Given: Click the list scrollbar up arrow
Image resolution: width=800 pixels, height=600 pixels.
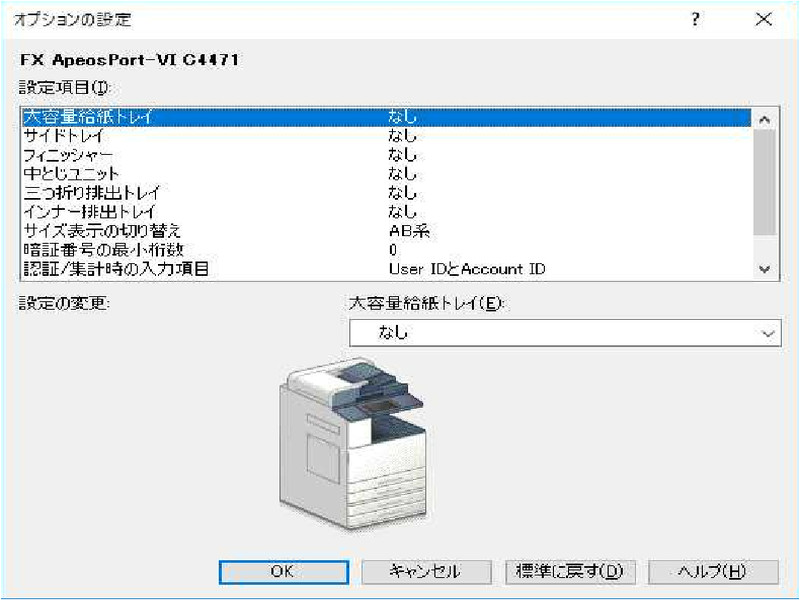Looking at the screenshot, I should [x=764, y=120].
